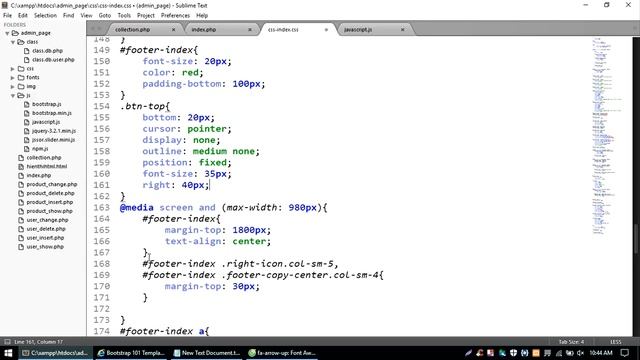The image size is (640, 360).
Task: Open javascript.js in the sidebar
Action: point(46,122)
